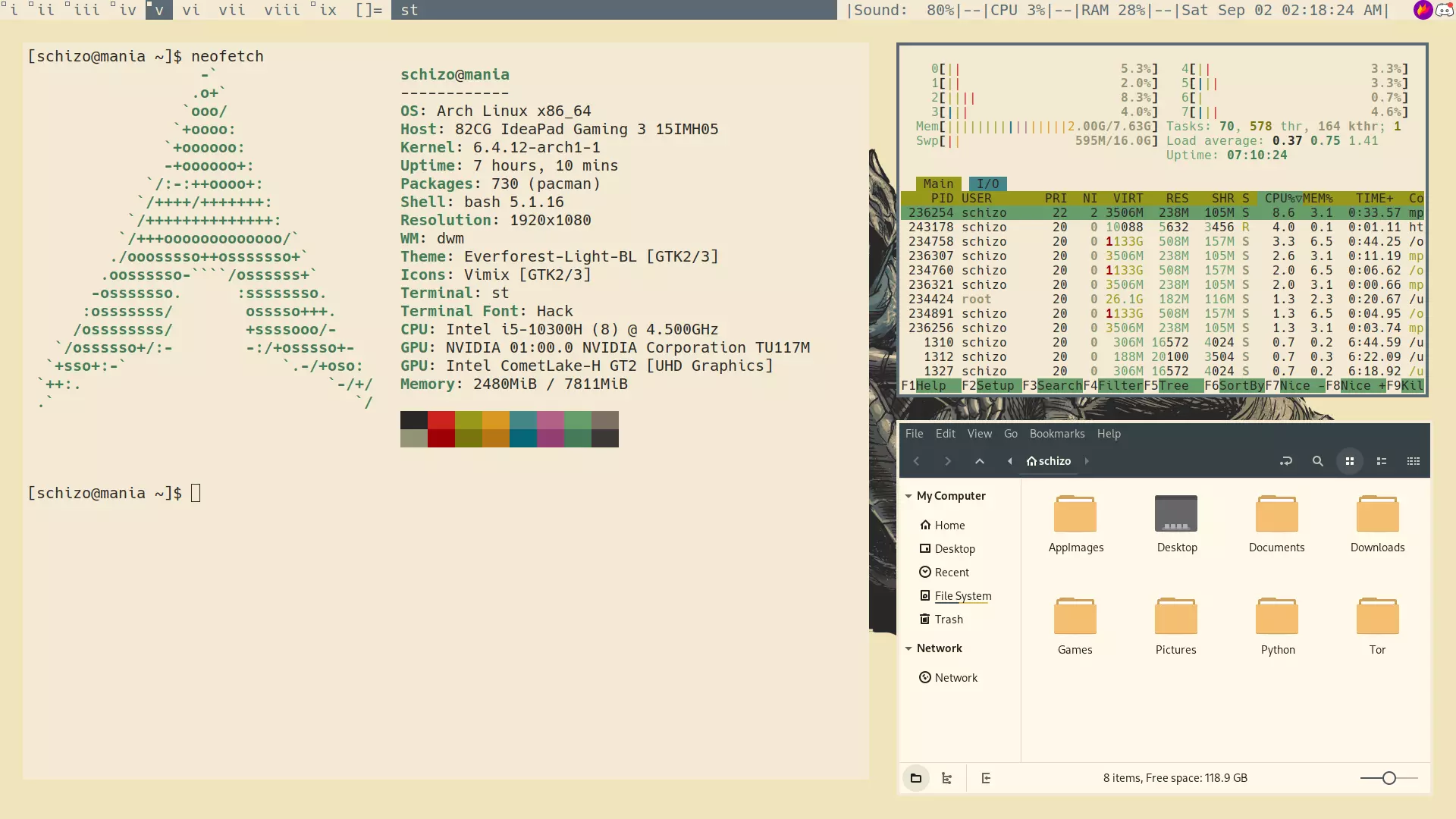Select htop process row 243178
The image size is (1456, 819).
click(1163, 227)
